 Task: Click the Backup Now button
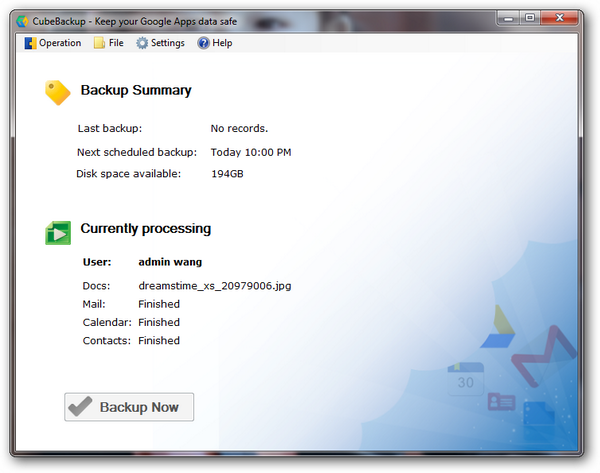129,407
